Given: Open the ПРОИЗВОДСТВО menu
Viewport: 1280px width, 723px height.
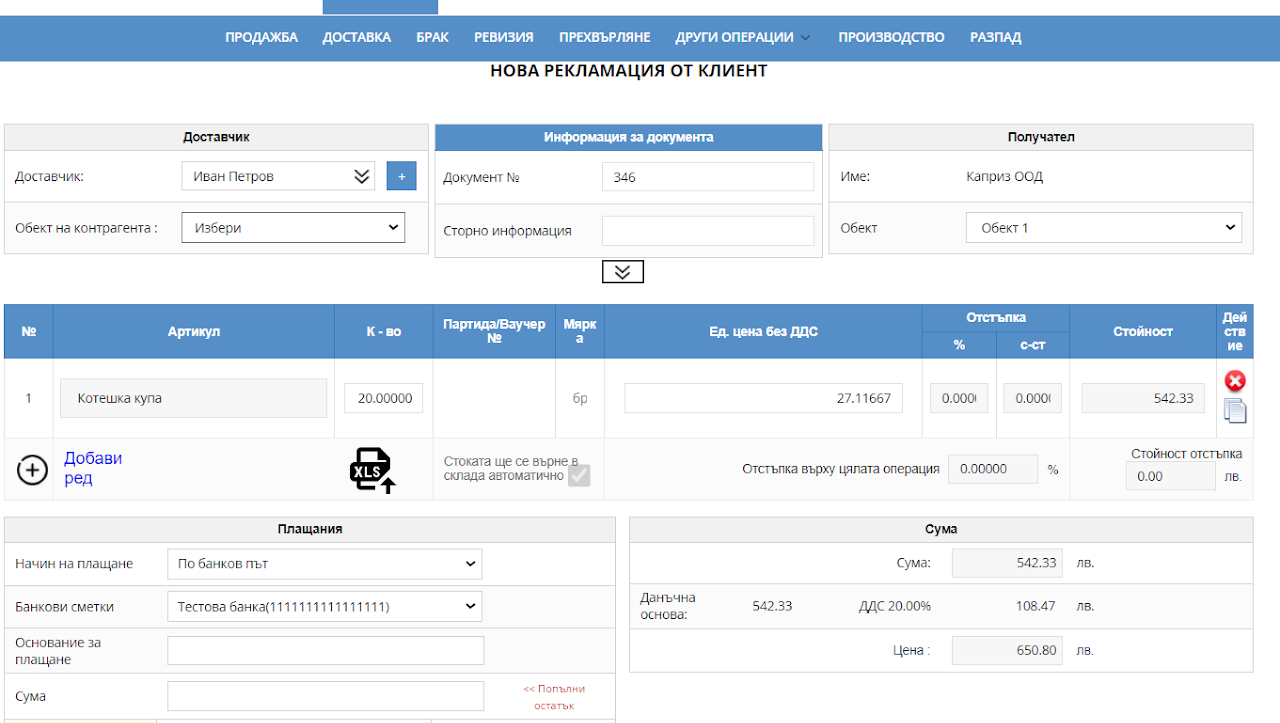Looking at the screenshot, I should coord(891,37).
